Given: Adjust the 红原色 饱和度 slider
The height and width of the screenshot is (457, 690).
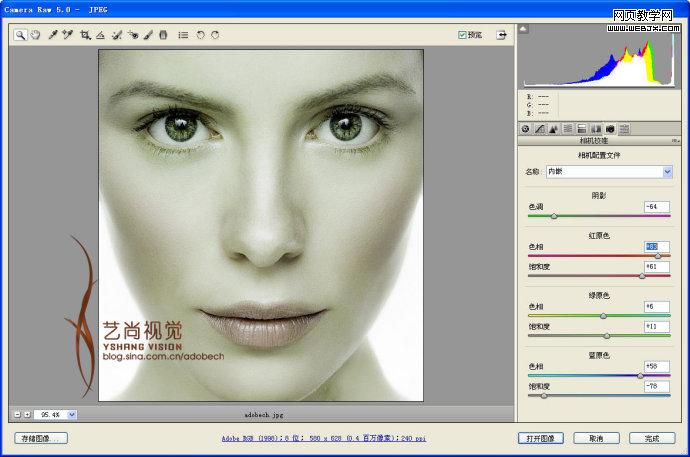Looking at the screenshot, I should click(642, 276).
